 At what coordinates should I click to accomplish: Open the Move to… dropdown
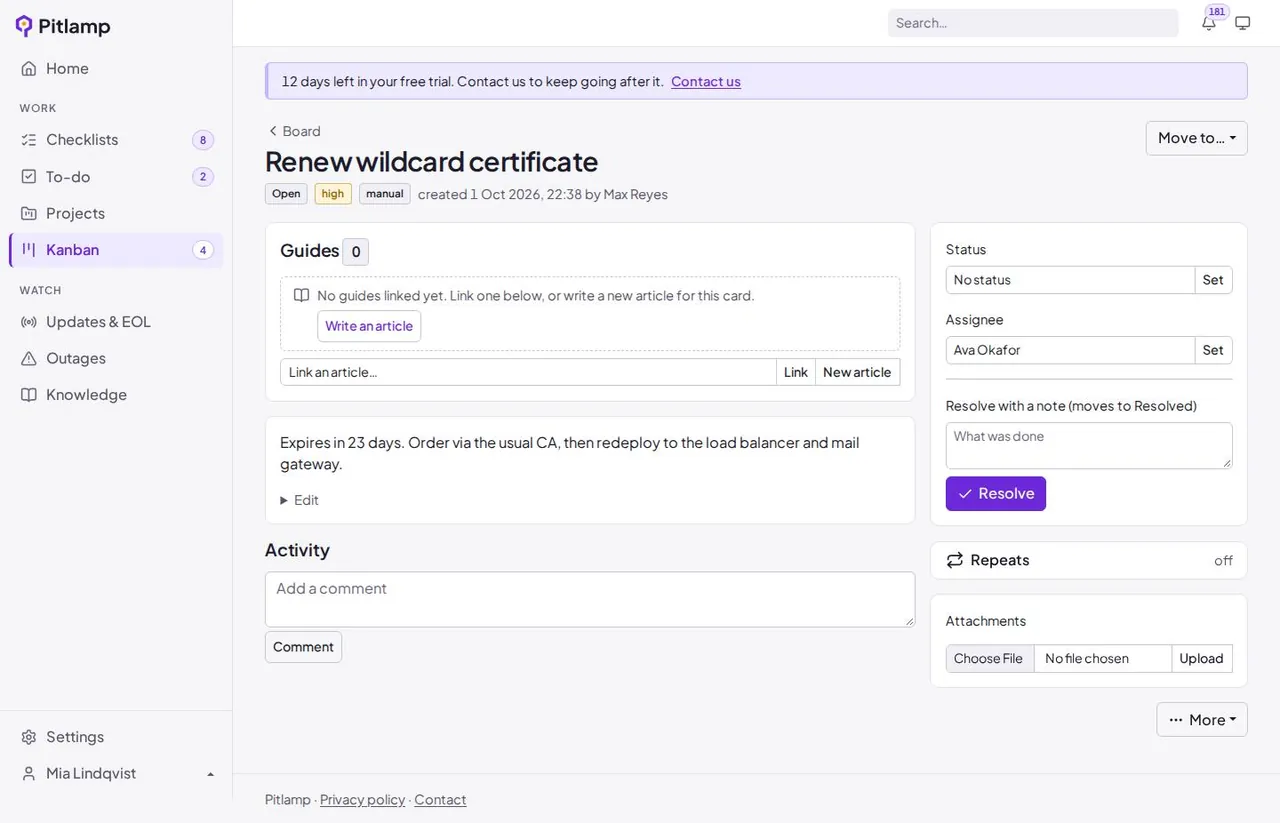coord(1196,138)
